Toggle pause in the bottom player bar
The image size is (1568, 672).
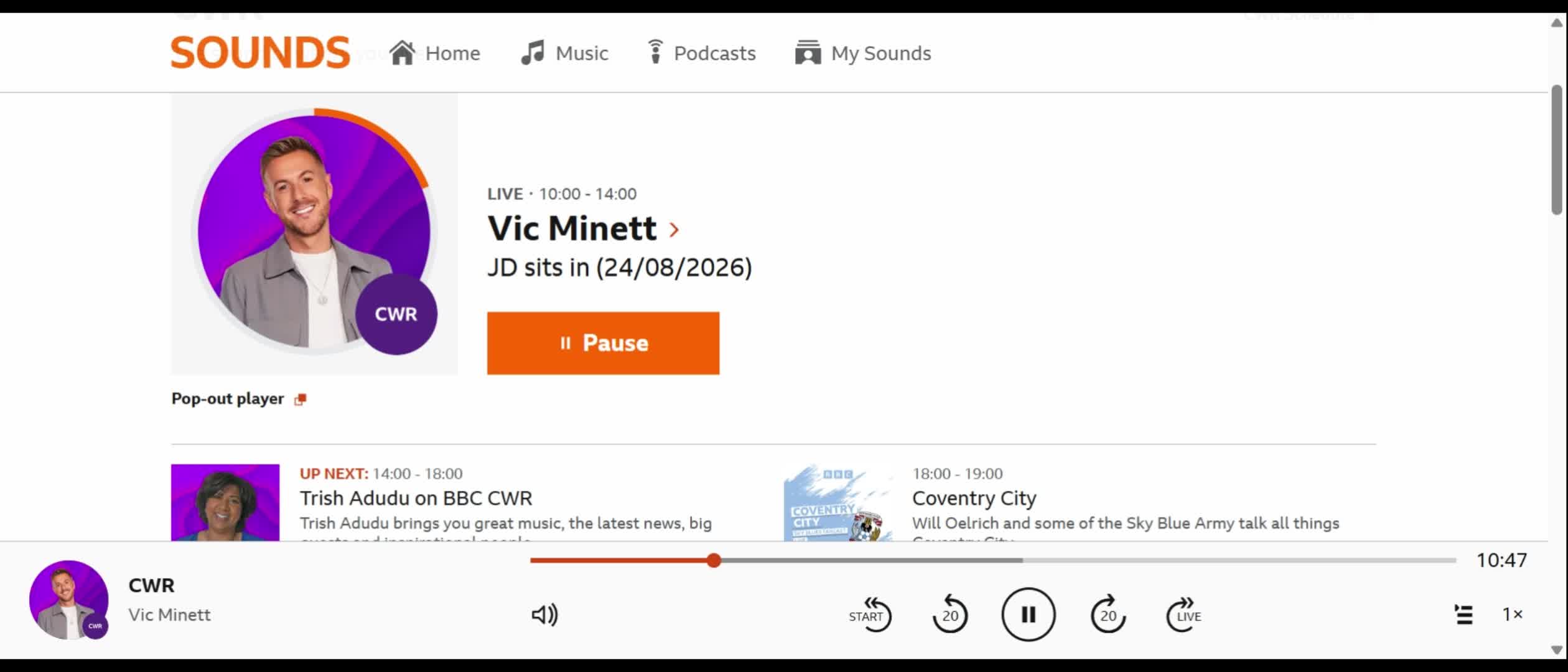click(x=1028, y=615)
